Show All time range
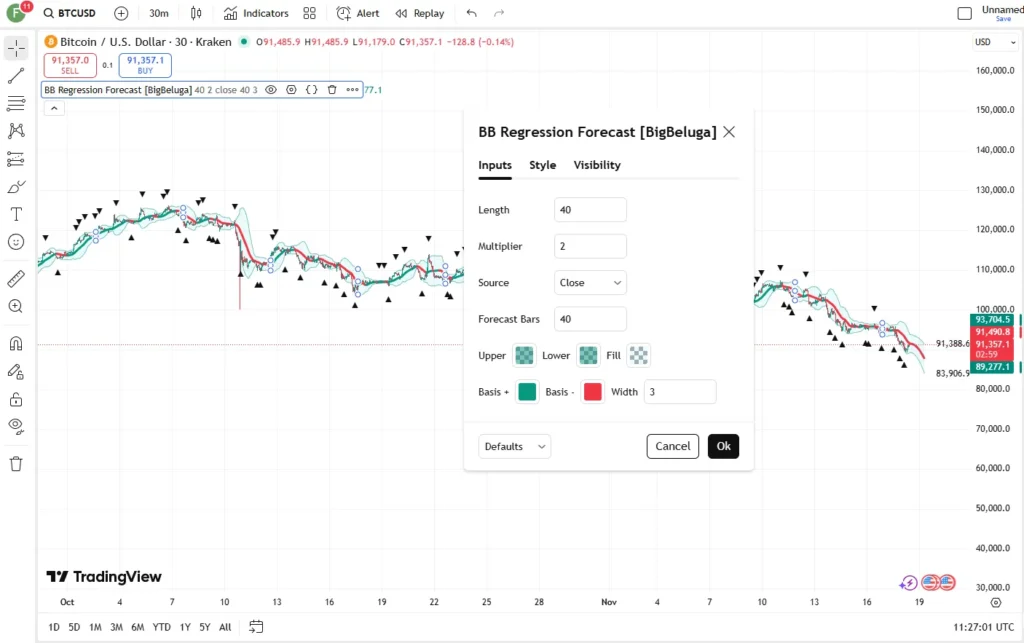The image size is (1024, 643). [225, 627]
